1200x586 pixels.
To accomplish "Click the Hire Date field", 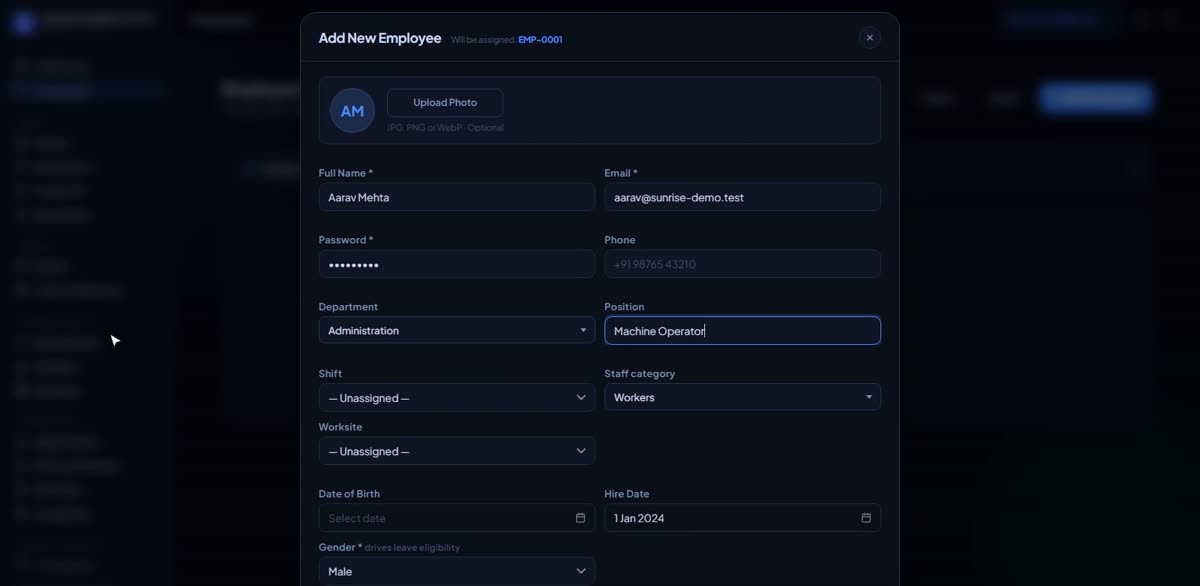I will coord(742,518).
